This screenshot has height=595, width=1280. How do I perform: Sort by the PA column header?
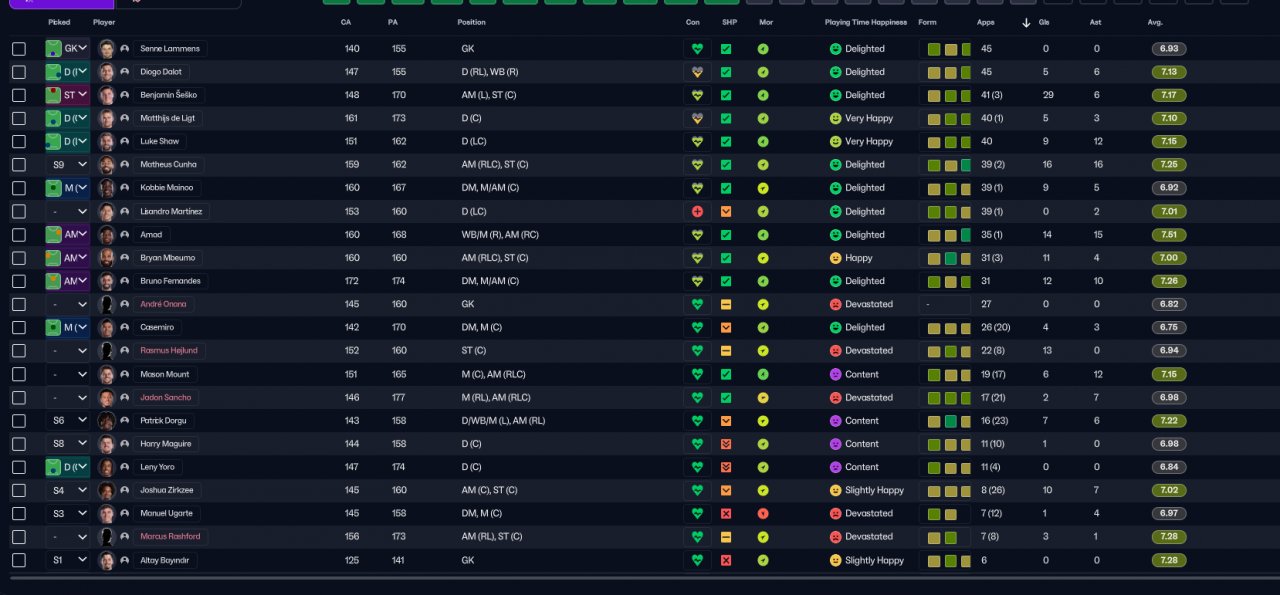click(392, 22)
